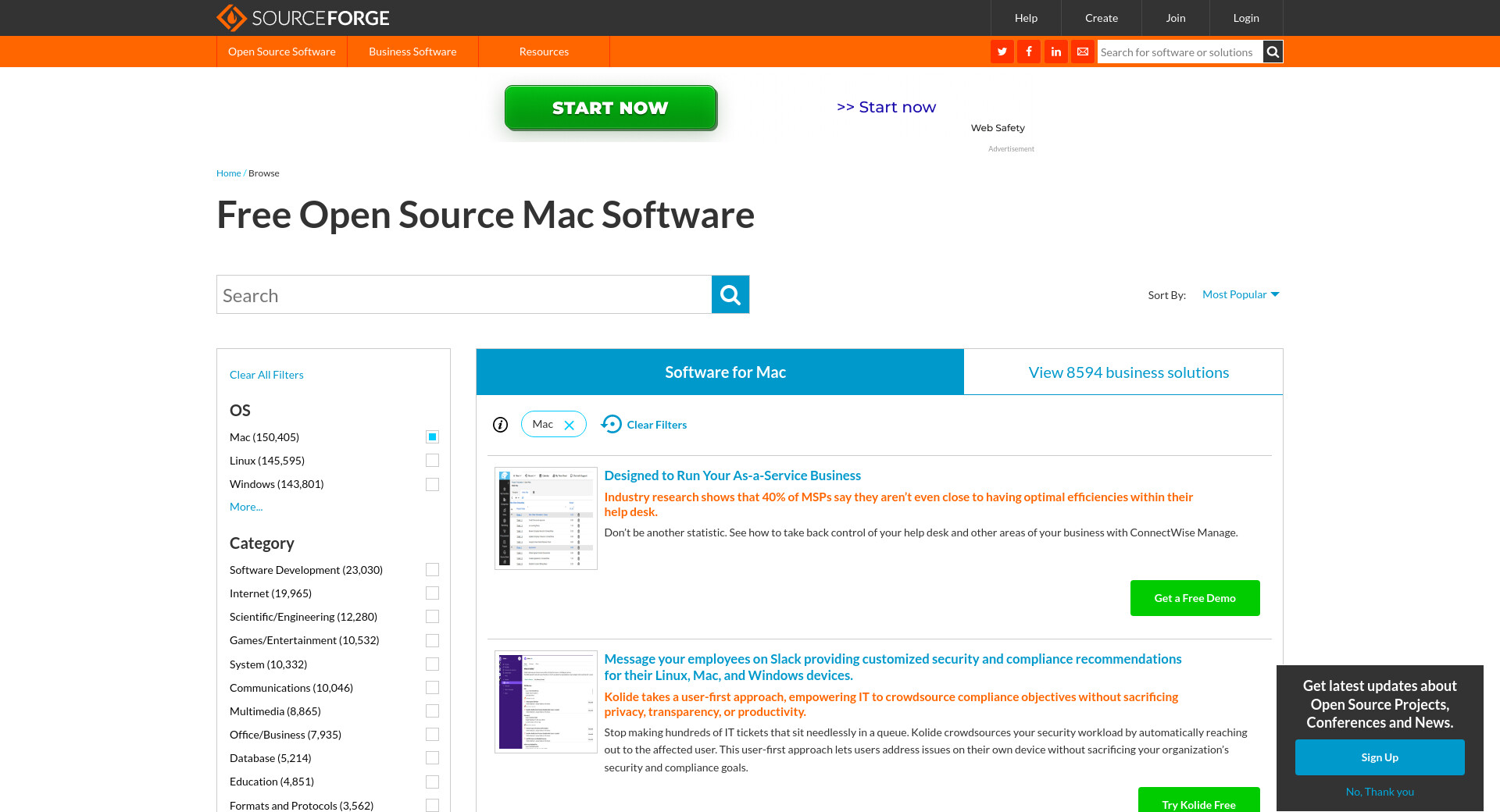The height and width of the screenshot is (812, 1500).
Task: Select the Communications category checkbox
Action: point(433,688)
